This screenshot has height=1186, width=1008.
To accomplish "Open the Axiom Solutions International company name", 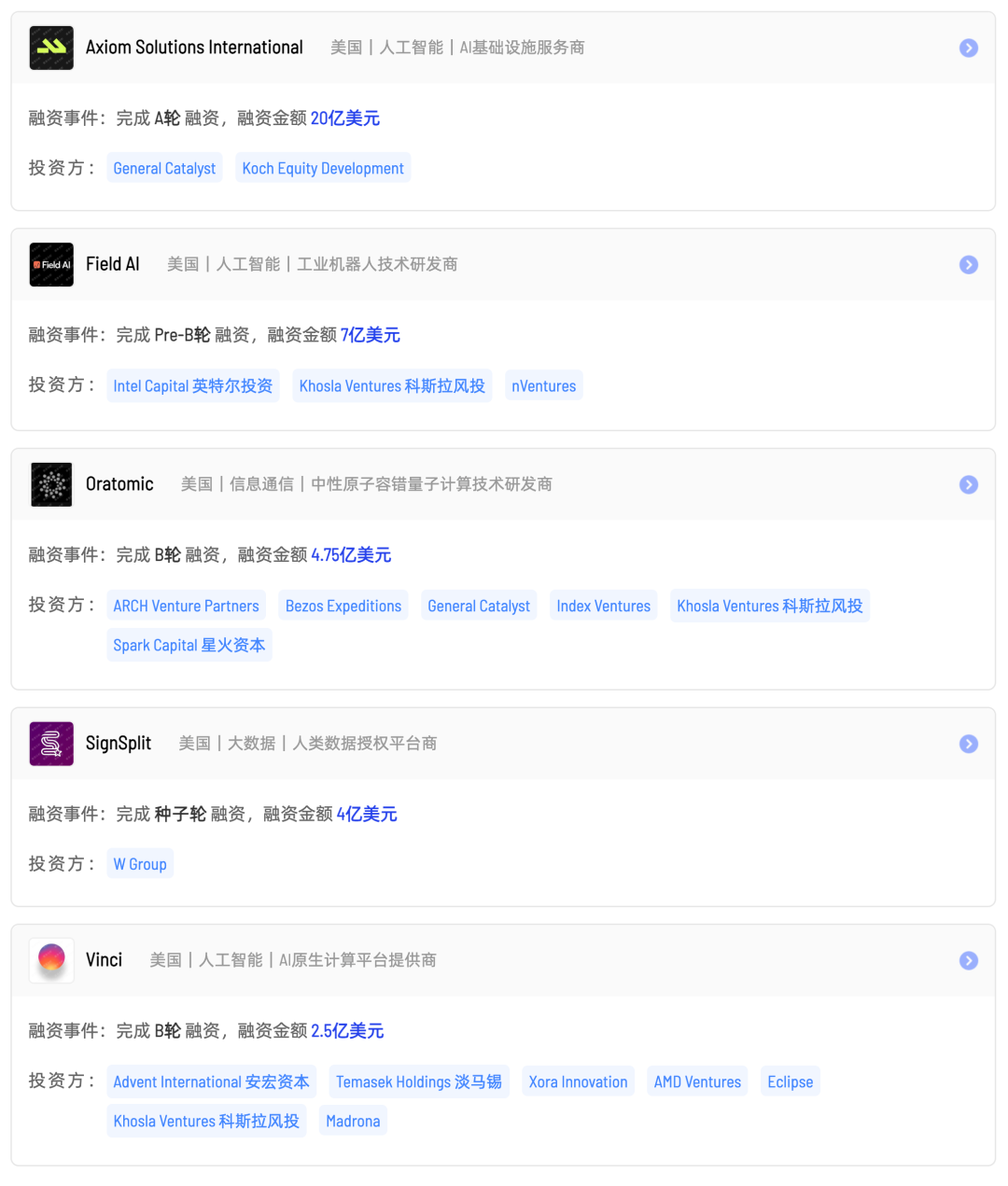I will pyautogui.click(x=194, y=48).
